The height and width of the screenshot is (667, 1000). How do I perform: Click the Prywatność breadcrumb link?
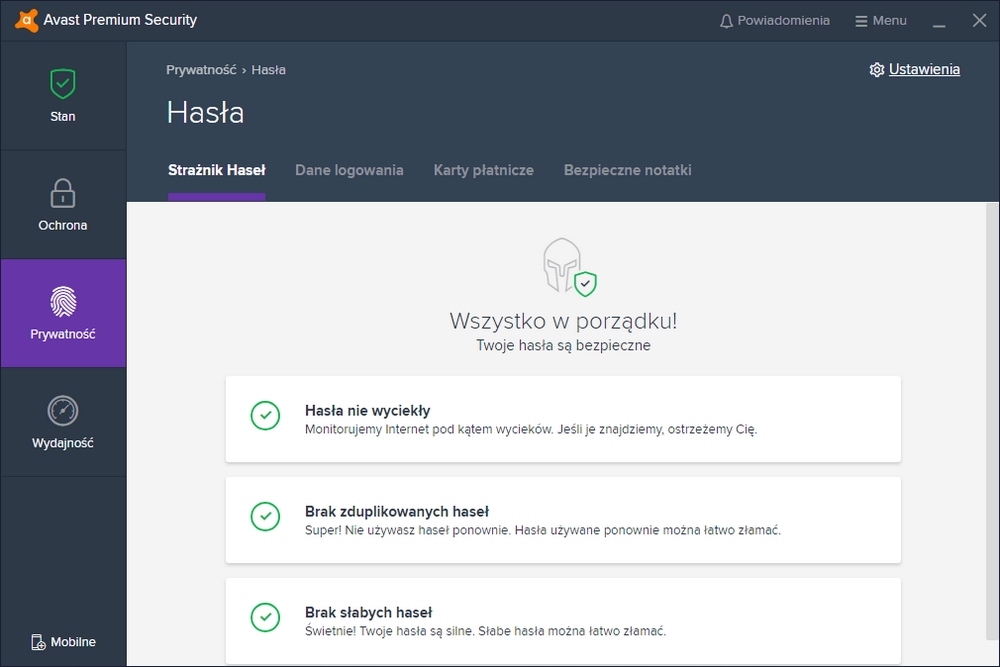[201, 70]
